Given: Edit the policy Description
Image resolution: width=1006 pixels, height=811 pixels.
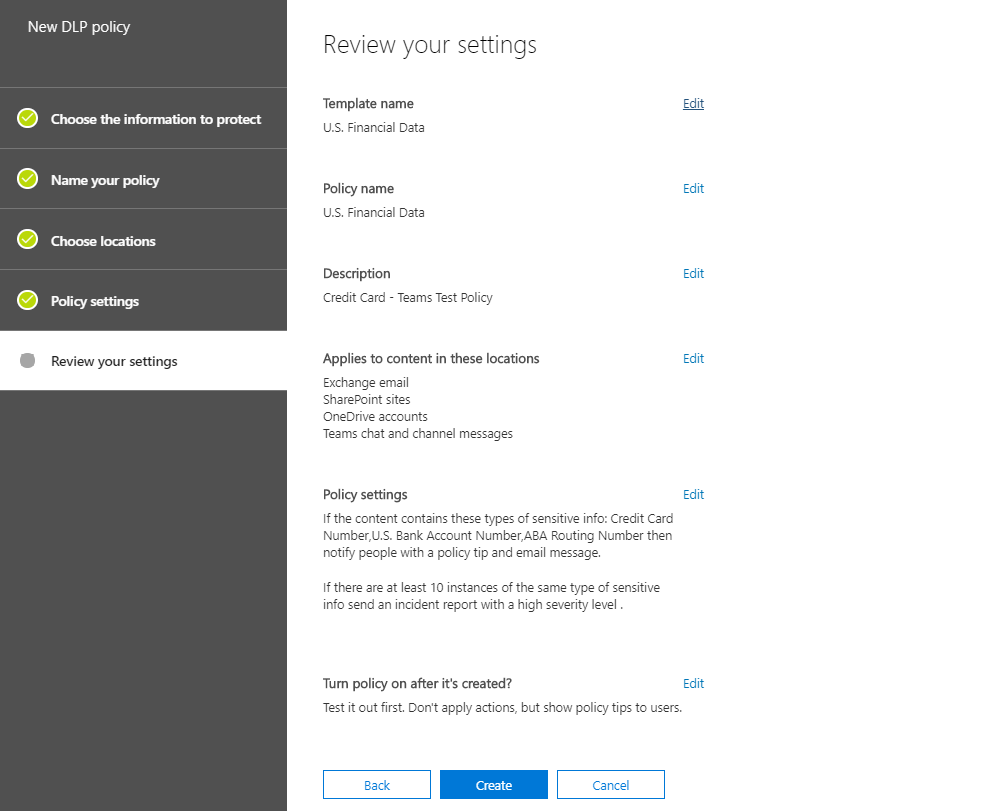Looking at the screenshot, I should click(693, 273).
